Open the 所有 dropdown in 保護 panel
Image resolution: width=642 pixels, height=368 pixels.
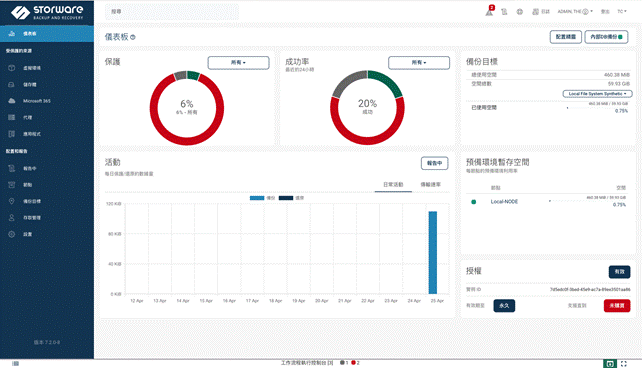coord(238,63)
